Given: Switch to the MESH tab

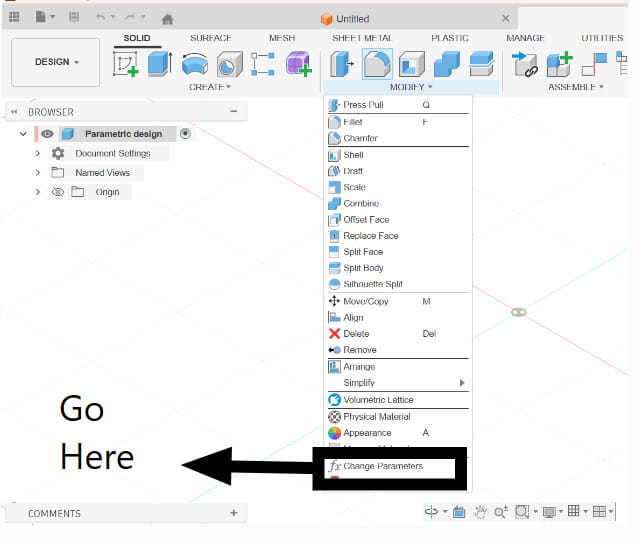Looking at the screenshot, I should click(282, 38).
